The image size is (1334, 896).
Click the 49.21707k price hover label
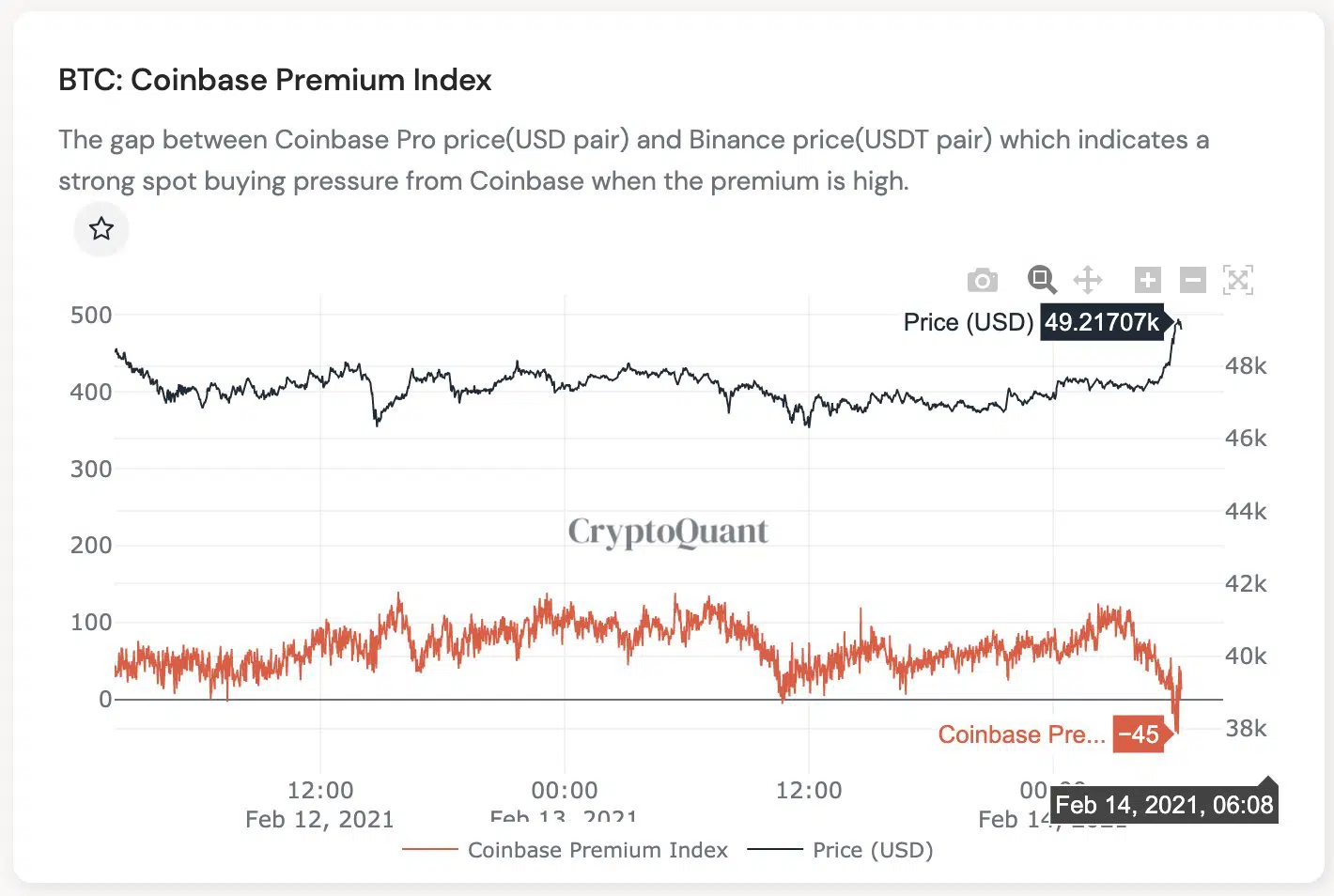click(1102, 322)
